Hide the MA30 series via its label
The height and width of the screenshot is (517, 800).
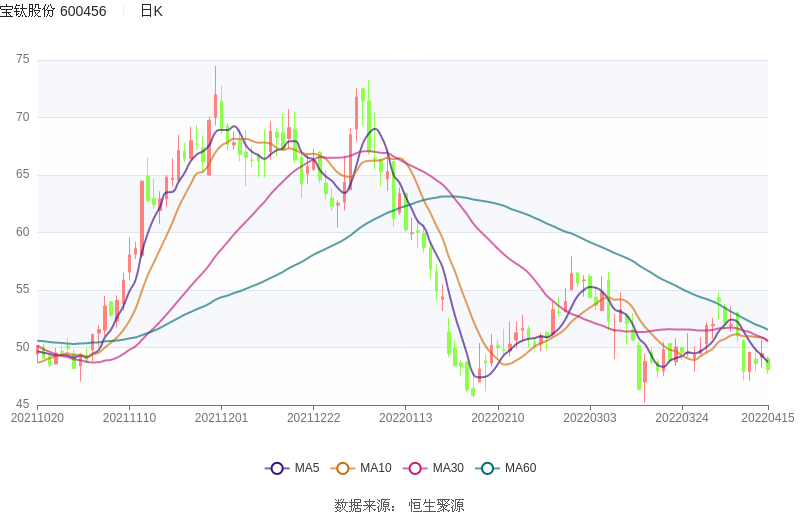(x=448, y=468)
